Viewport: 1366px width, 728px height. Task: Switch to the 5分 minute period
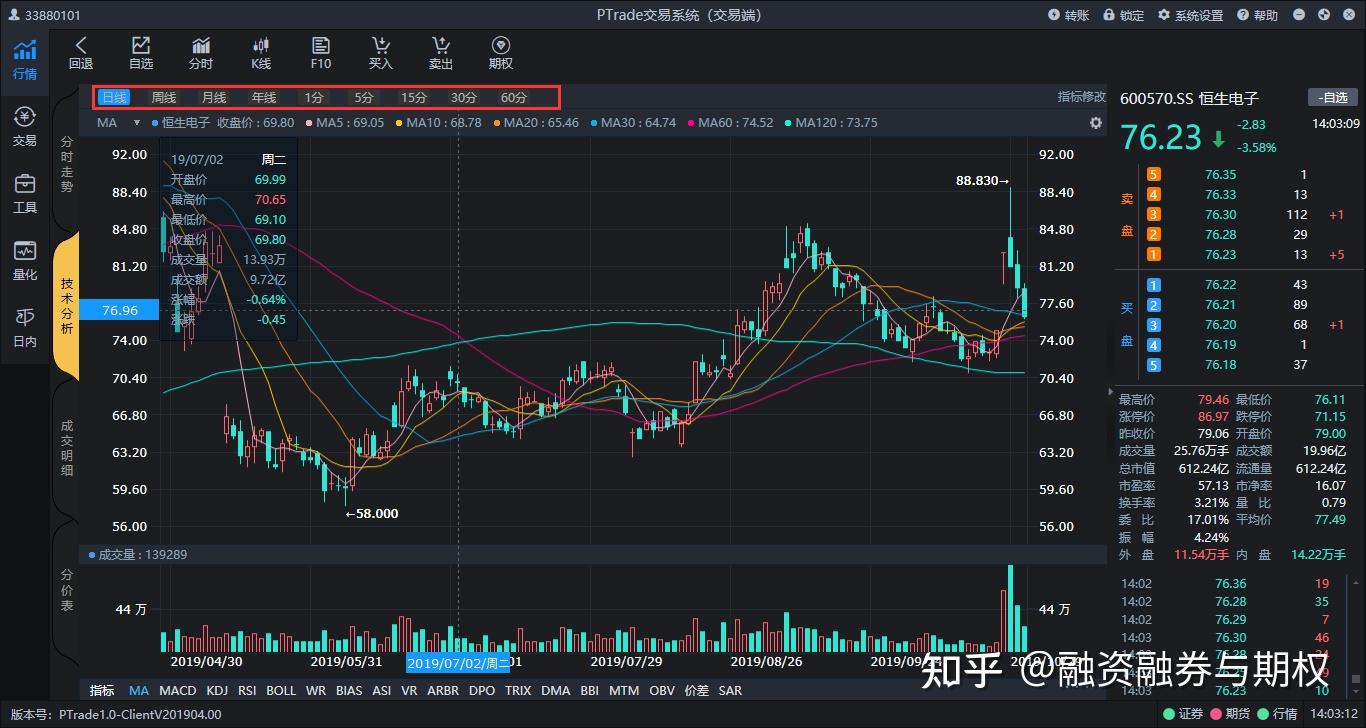tap(364, 97)
